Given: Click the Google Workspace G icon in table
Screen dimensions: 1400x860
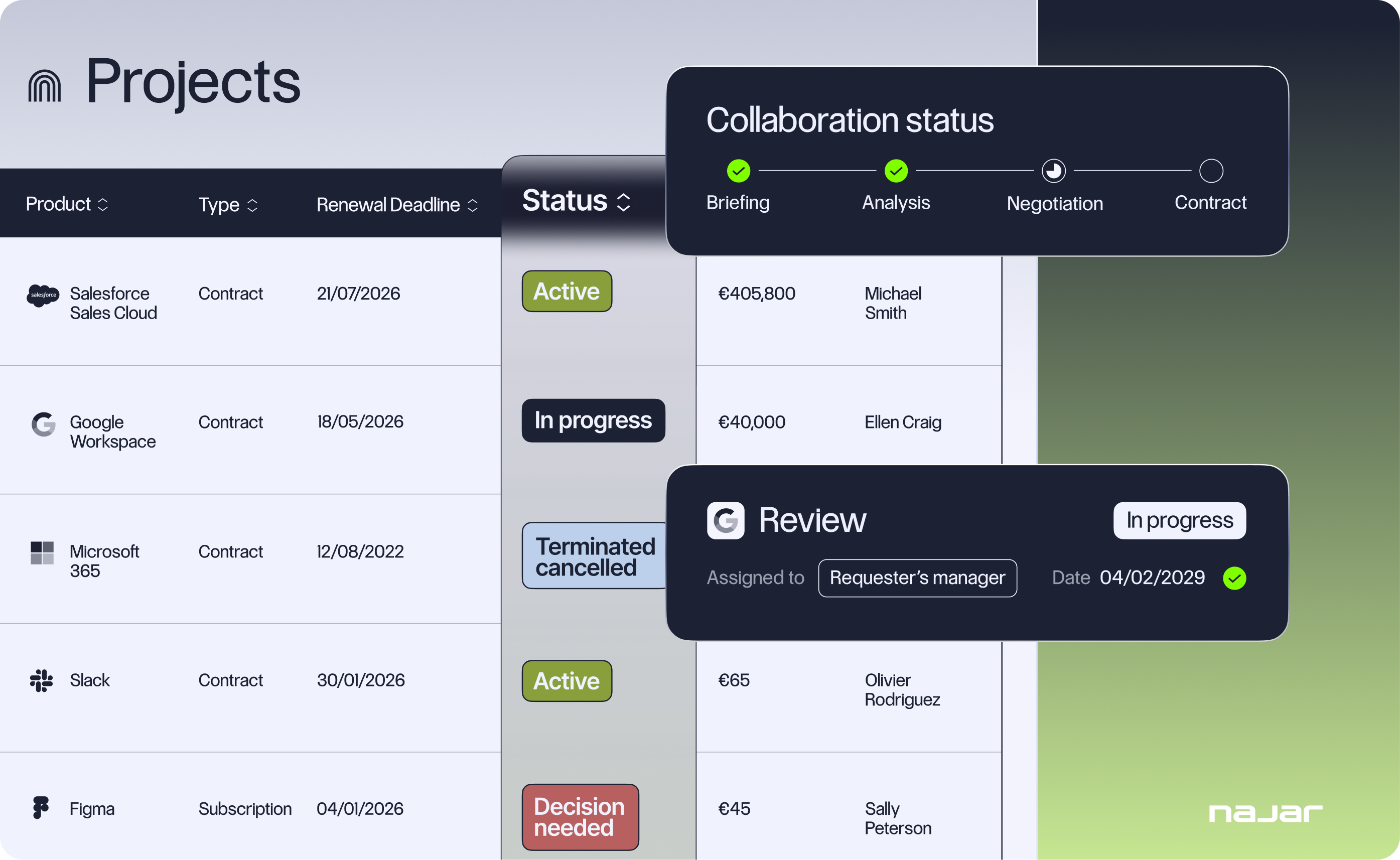Looking at the screenshot, I should 43,424.
